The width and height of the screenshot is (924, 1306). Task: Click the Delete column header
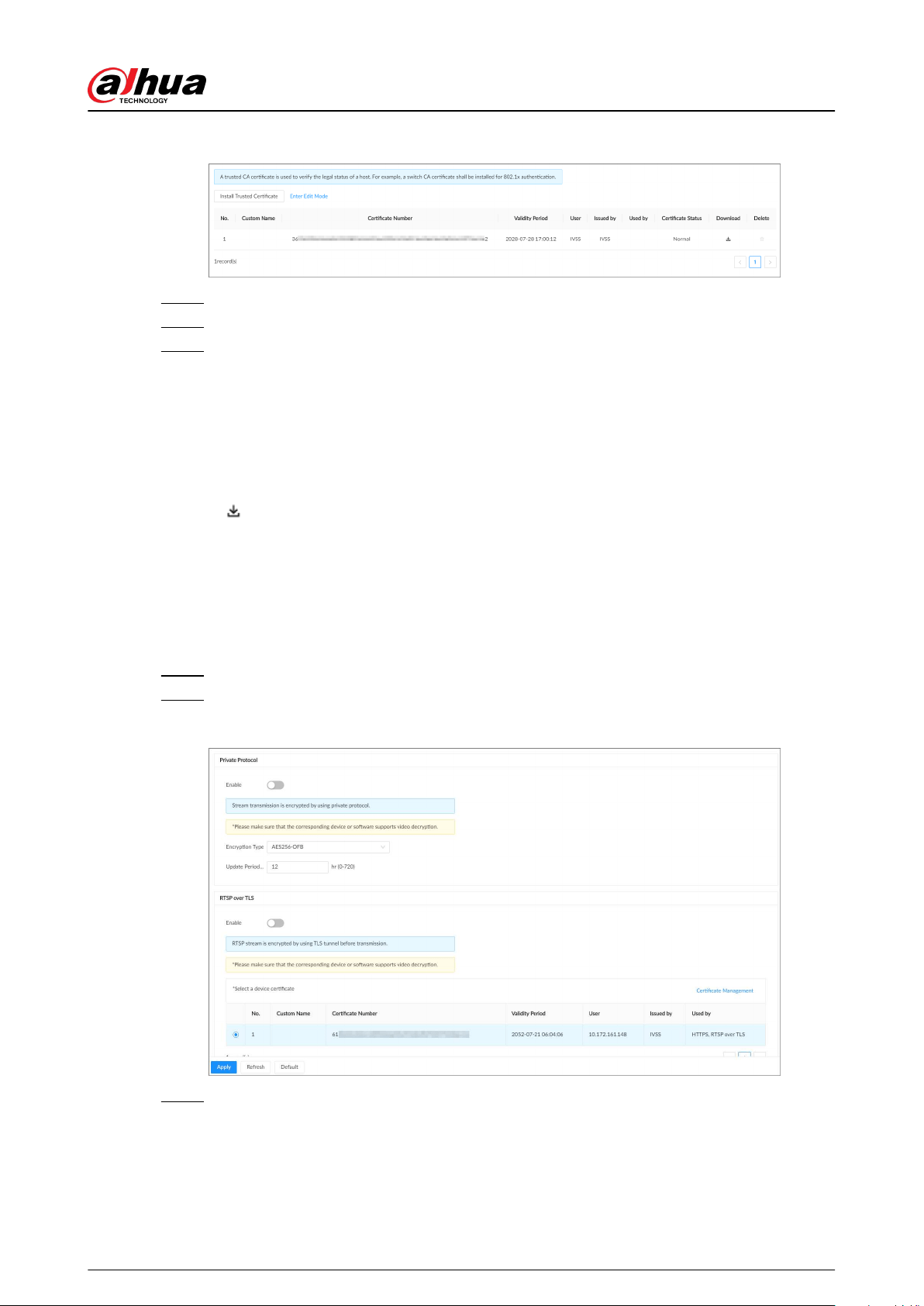pyautogui.click(x=761, y=219)
